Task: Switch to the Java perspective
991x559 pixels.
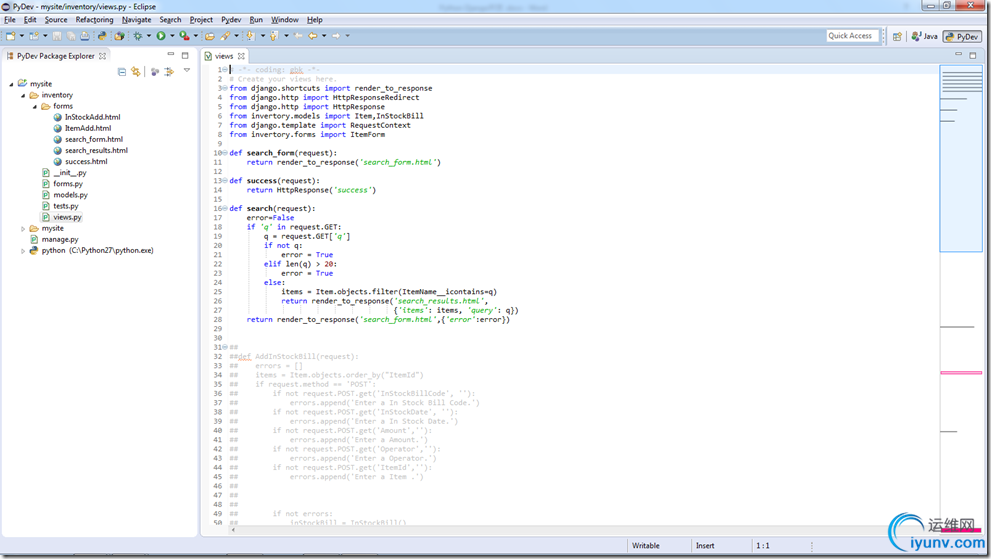Action: (x=924, y=37)
